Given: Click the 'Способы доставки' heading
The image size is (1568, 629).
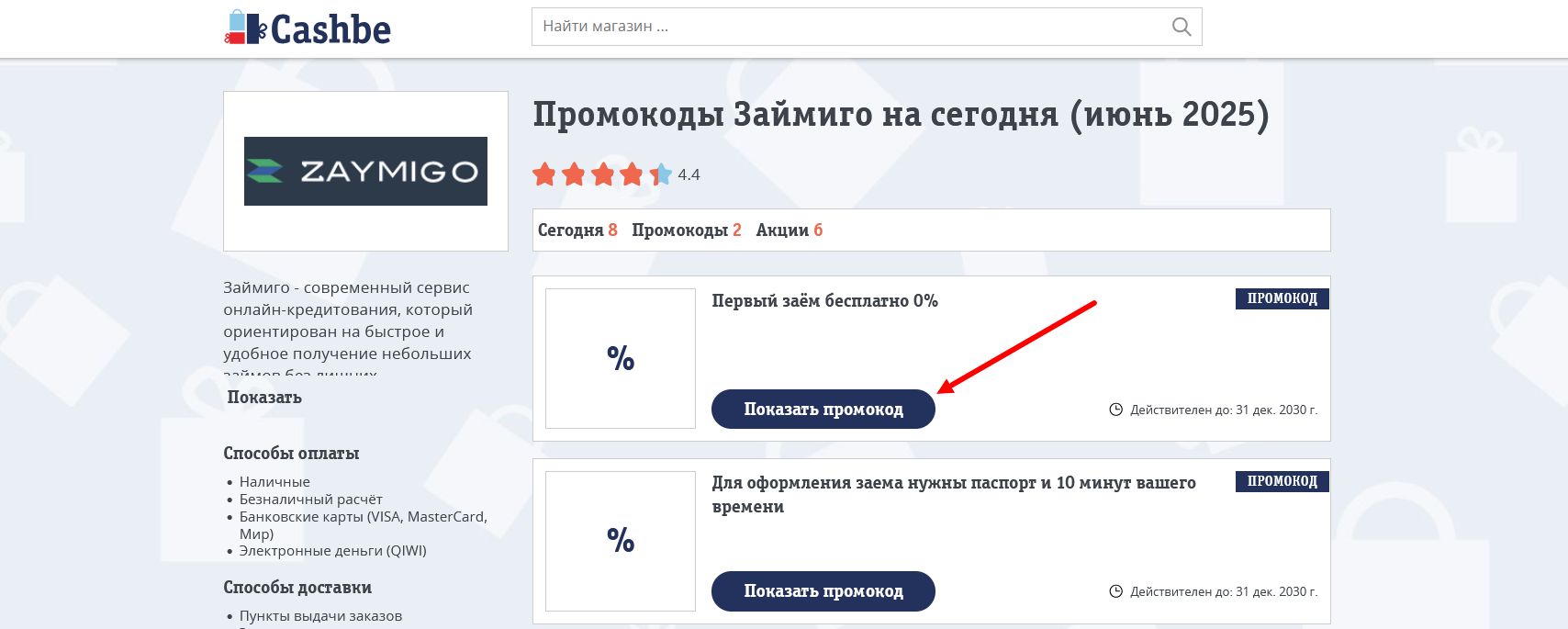Looking at the screenshot, I should coord(297,588).
